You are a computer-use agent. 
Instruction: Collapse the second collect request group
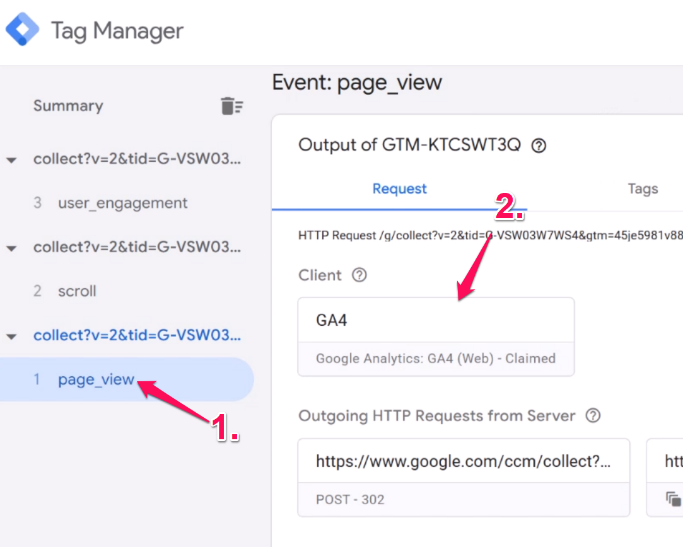(x=12, y=248)
